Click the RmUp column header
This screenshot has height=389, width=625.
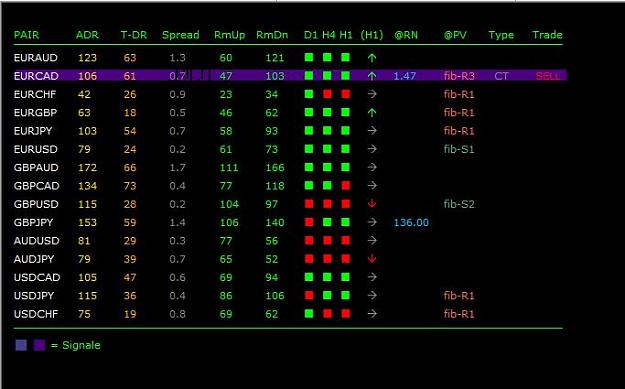230,35
